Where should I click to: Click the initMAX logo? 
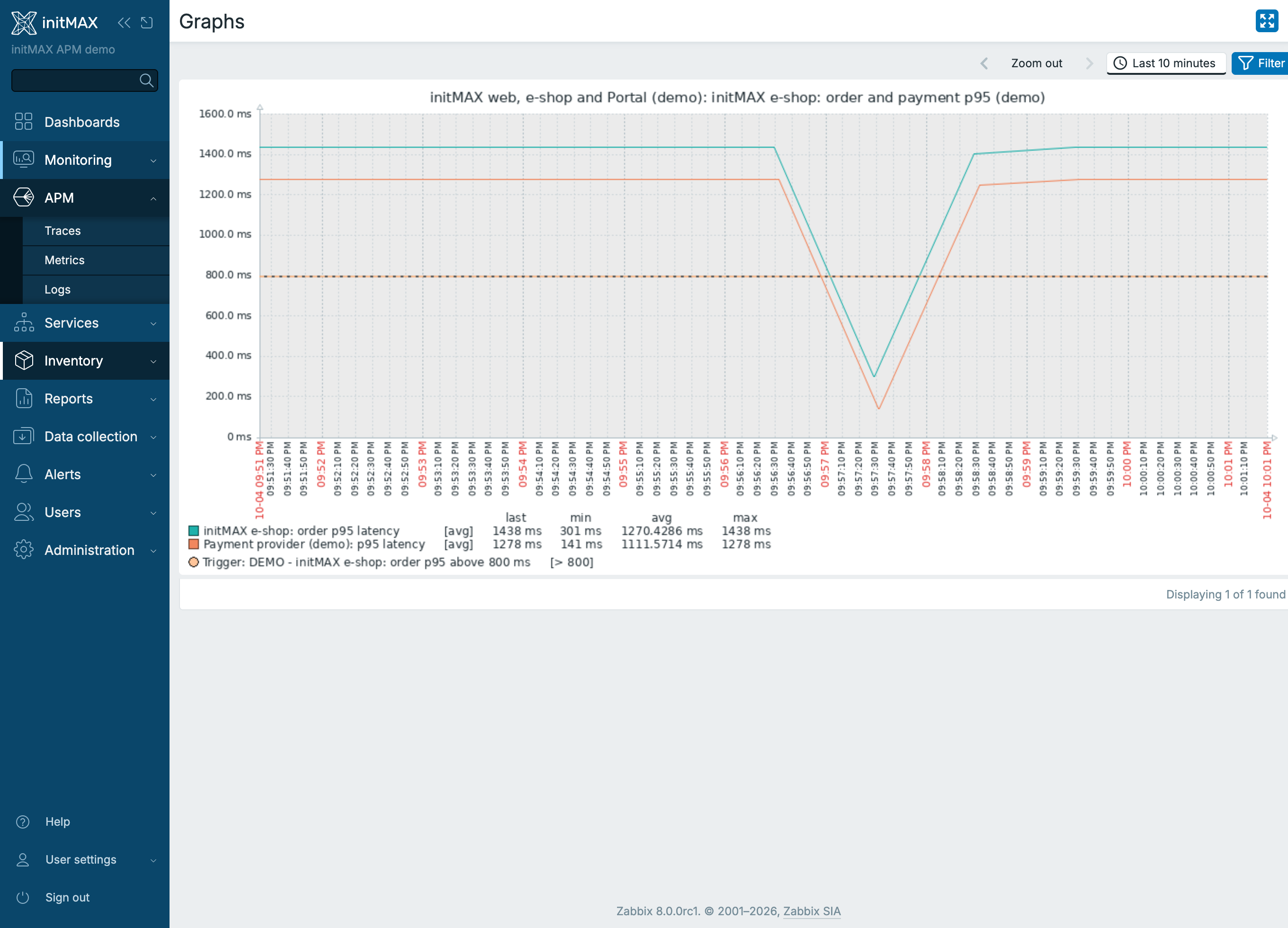coord(54,23)
